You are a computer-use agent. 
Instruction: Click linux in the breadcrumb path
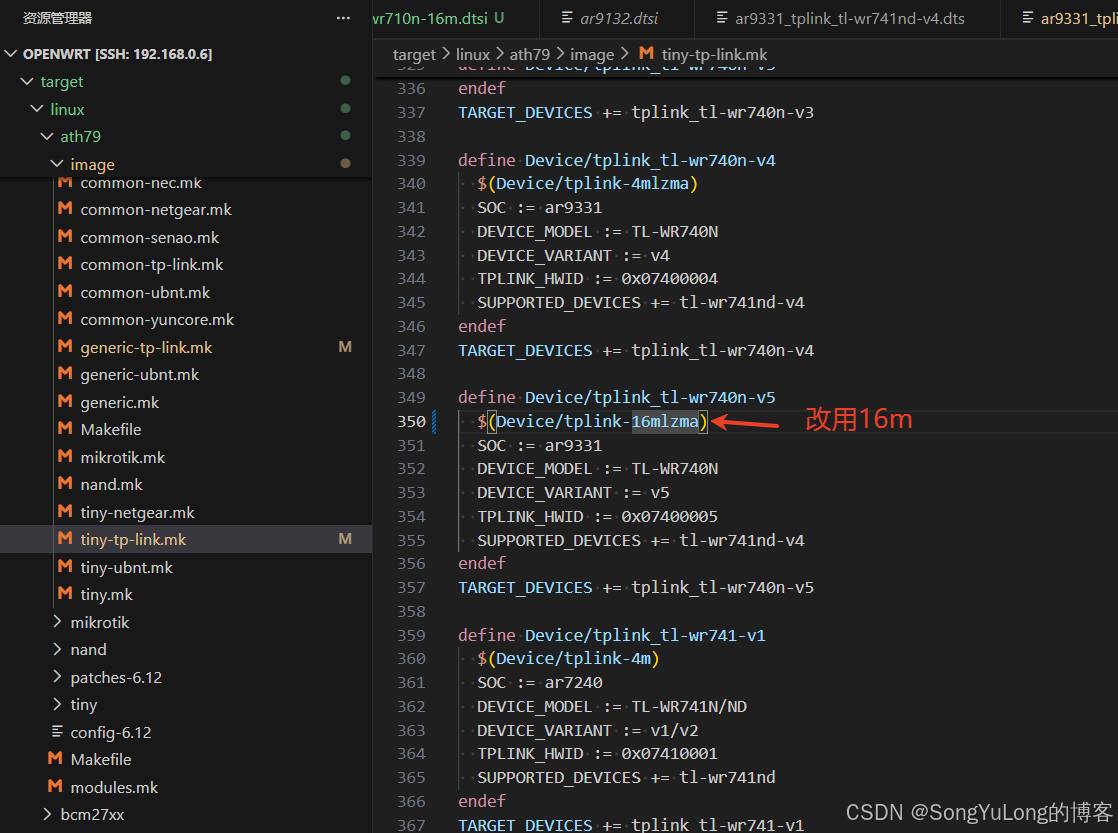[x=472, y=55]
